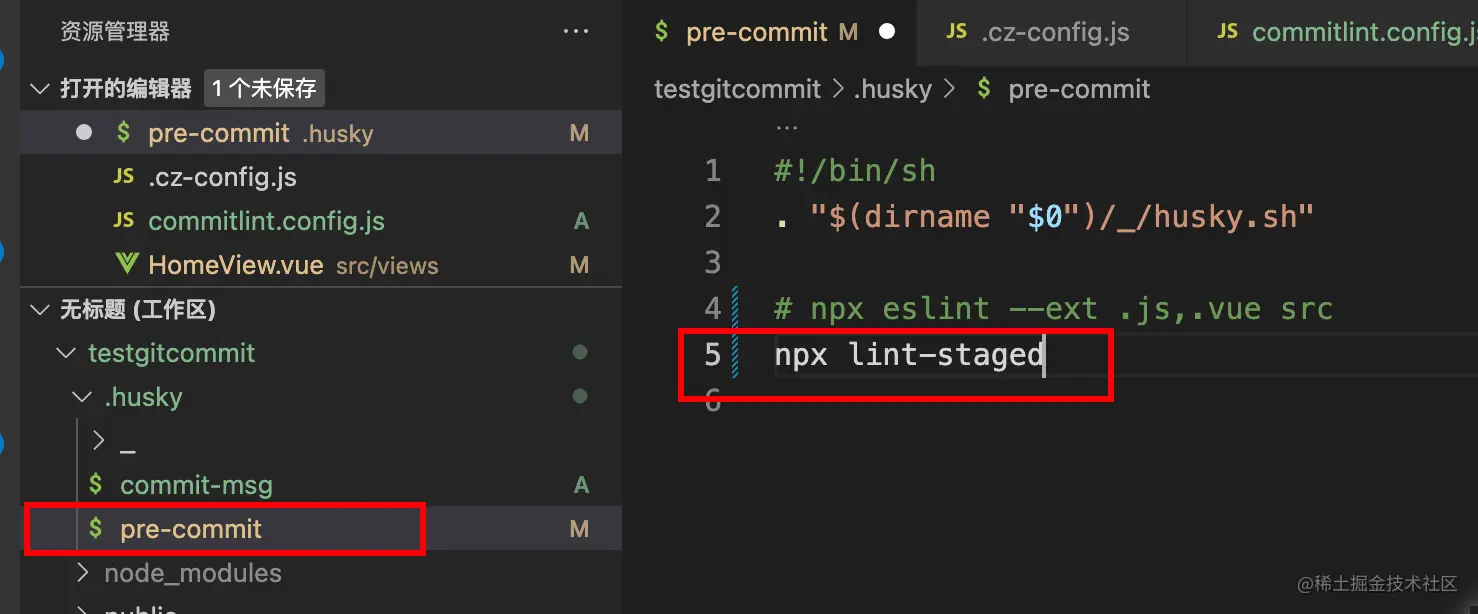Image resolution: width=1478 pixels, height=614 pixels.
Task: Click the JS icon on the commitlint.config.js tab
Action: [1227, 32]
